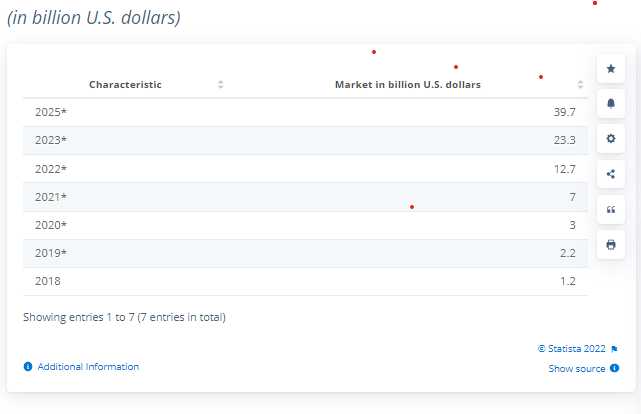This screenshot has height=414, width=641.
Task: Open the bell notification alert icon
Action: tap(611, 104)
